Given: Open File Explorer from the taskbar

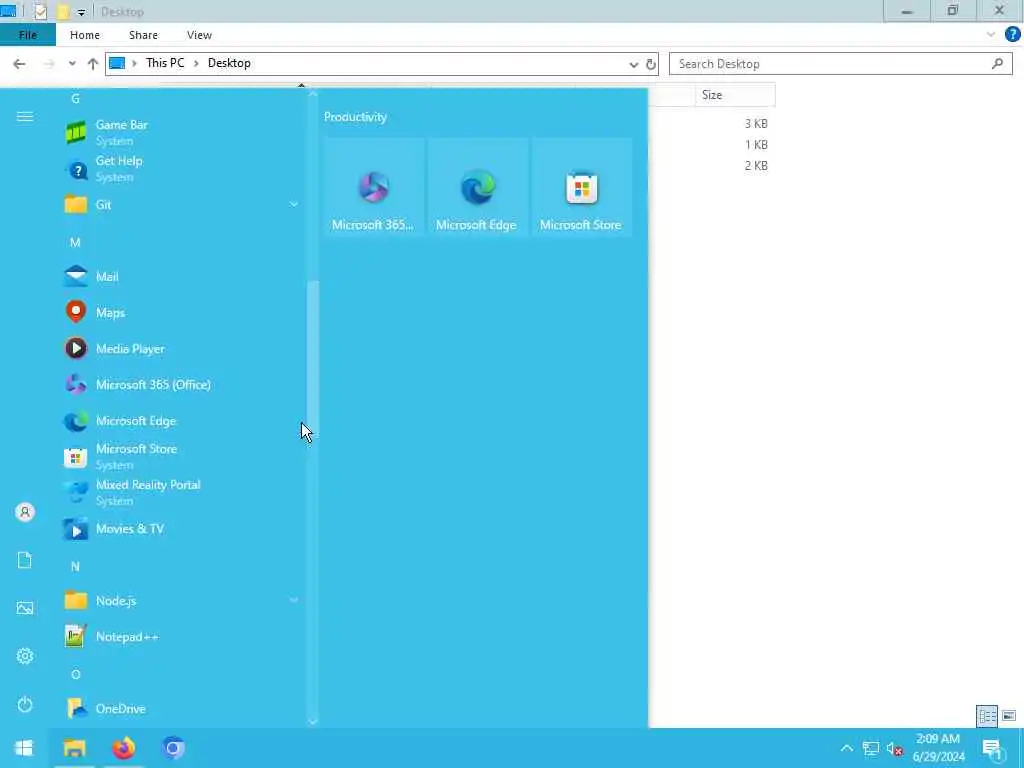Looking at the screenshot, I should point(74,748).
